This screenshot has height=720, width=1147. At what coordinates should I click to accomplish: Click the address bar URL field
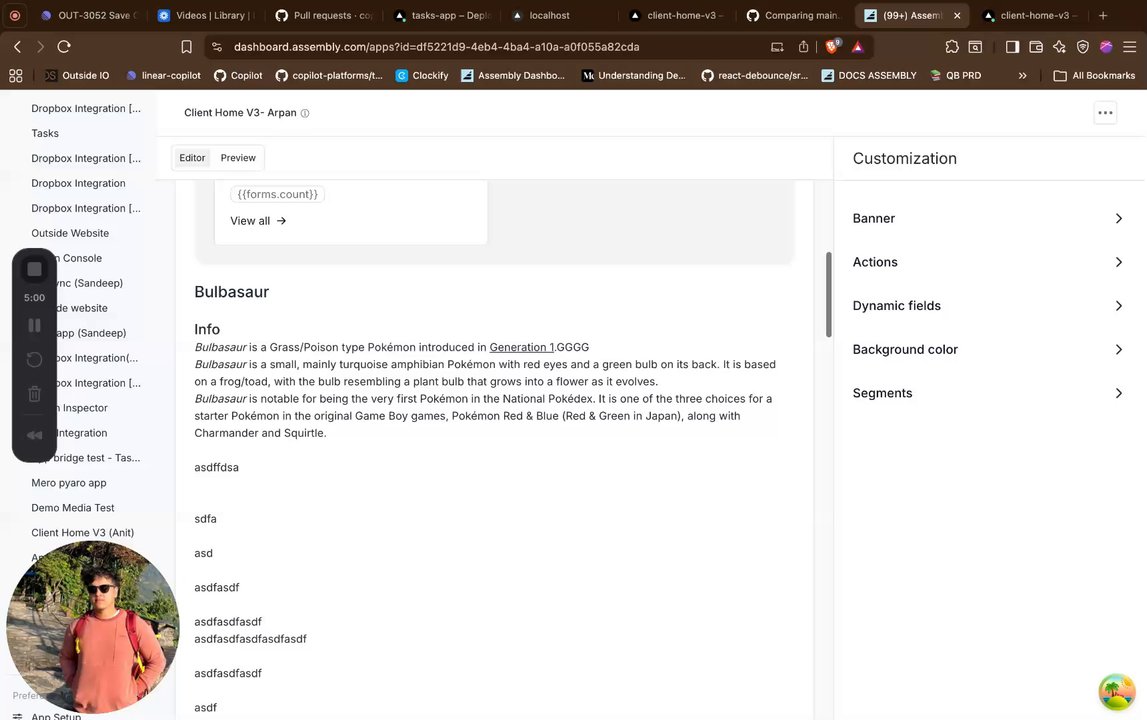coord(436,47)
